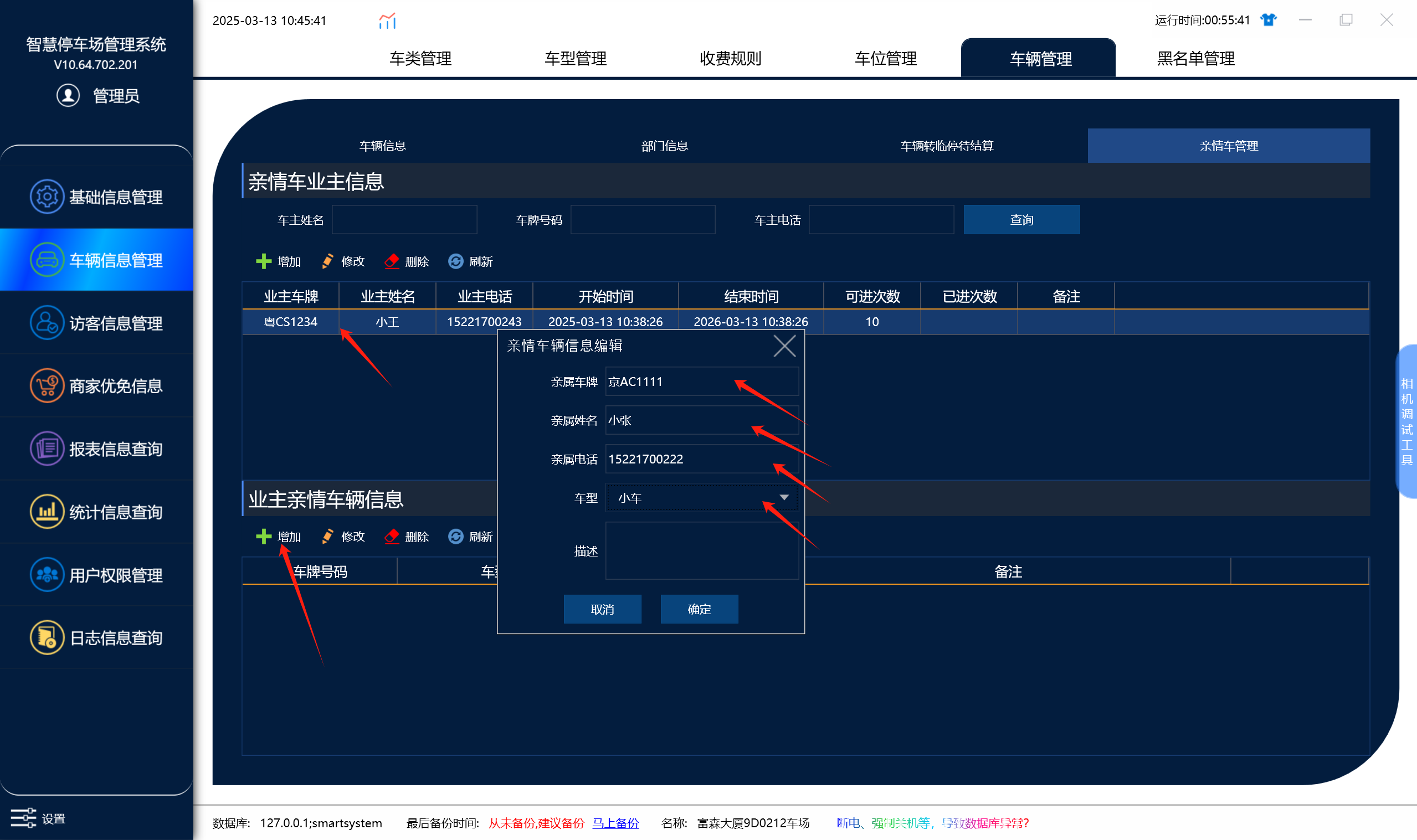Screen dimensions: 1417x840
Task: Open 访客信息管理 in the sidebar
Action: 96,323
